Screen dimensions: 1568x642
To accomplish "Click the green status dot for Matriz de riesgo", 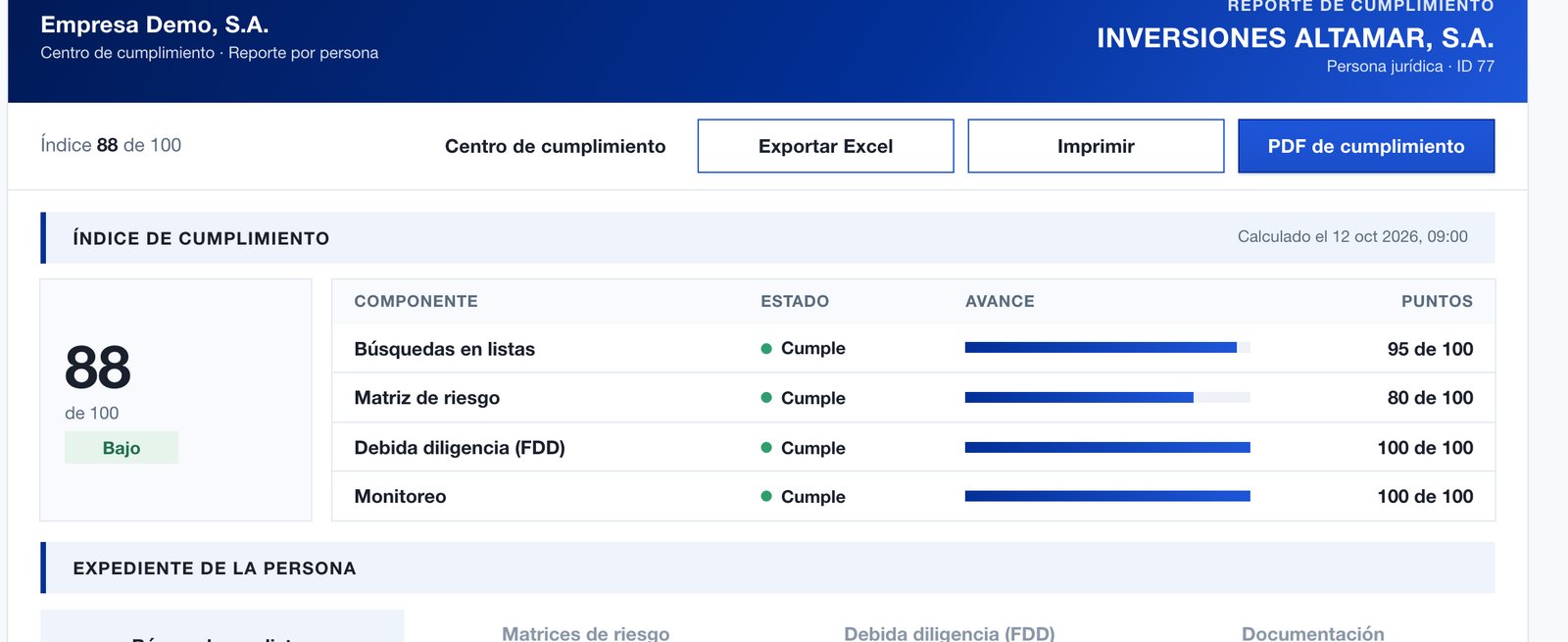I will coord(766,397).
